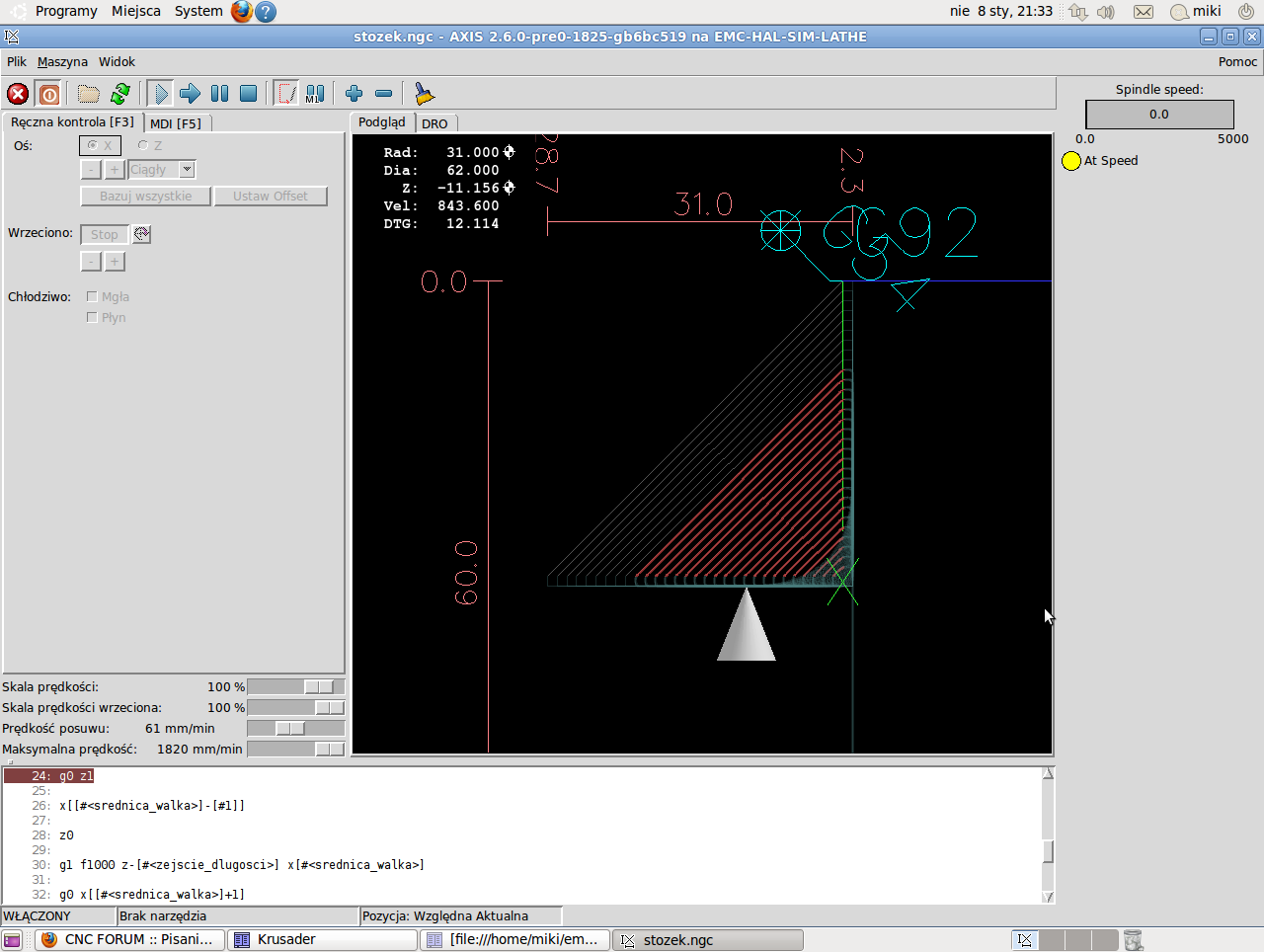Open the Pomoc menu

1237,61
